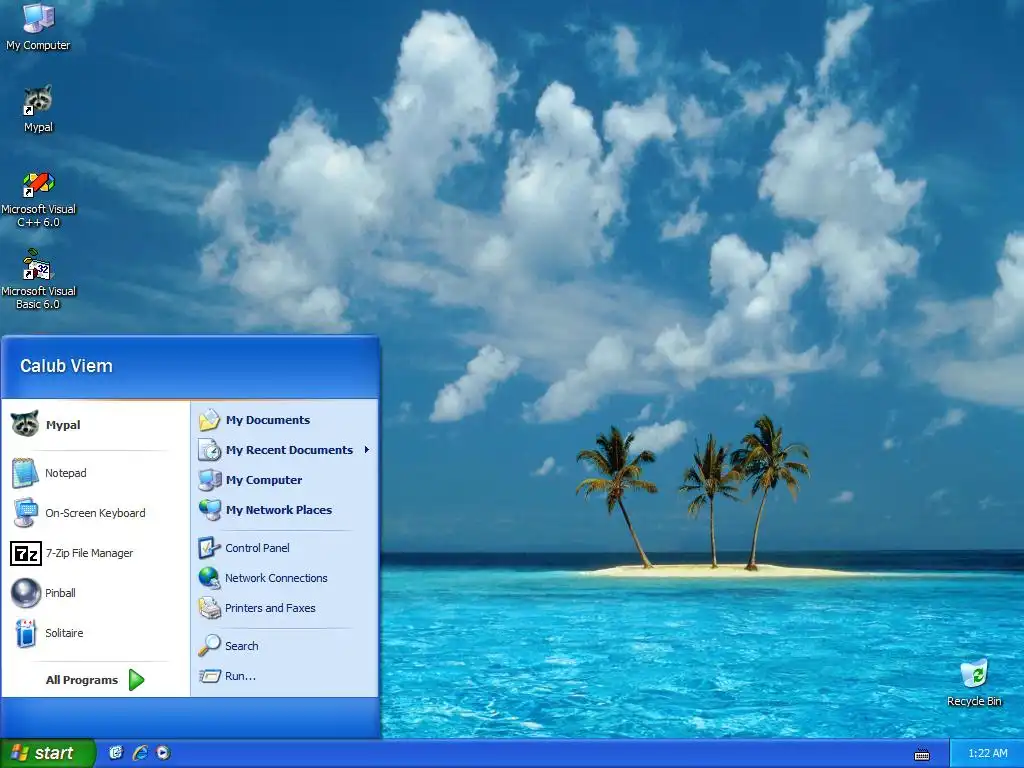Click the green start button
Screen dimensions: 1024x768
click(x=48, y=753)
